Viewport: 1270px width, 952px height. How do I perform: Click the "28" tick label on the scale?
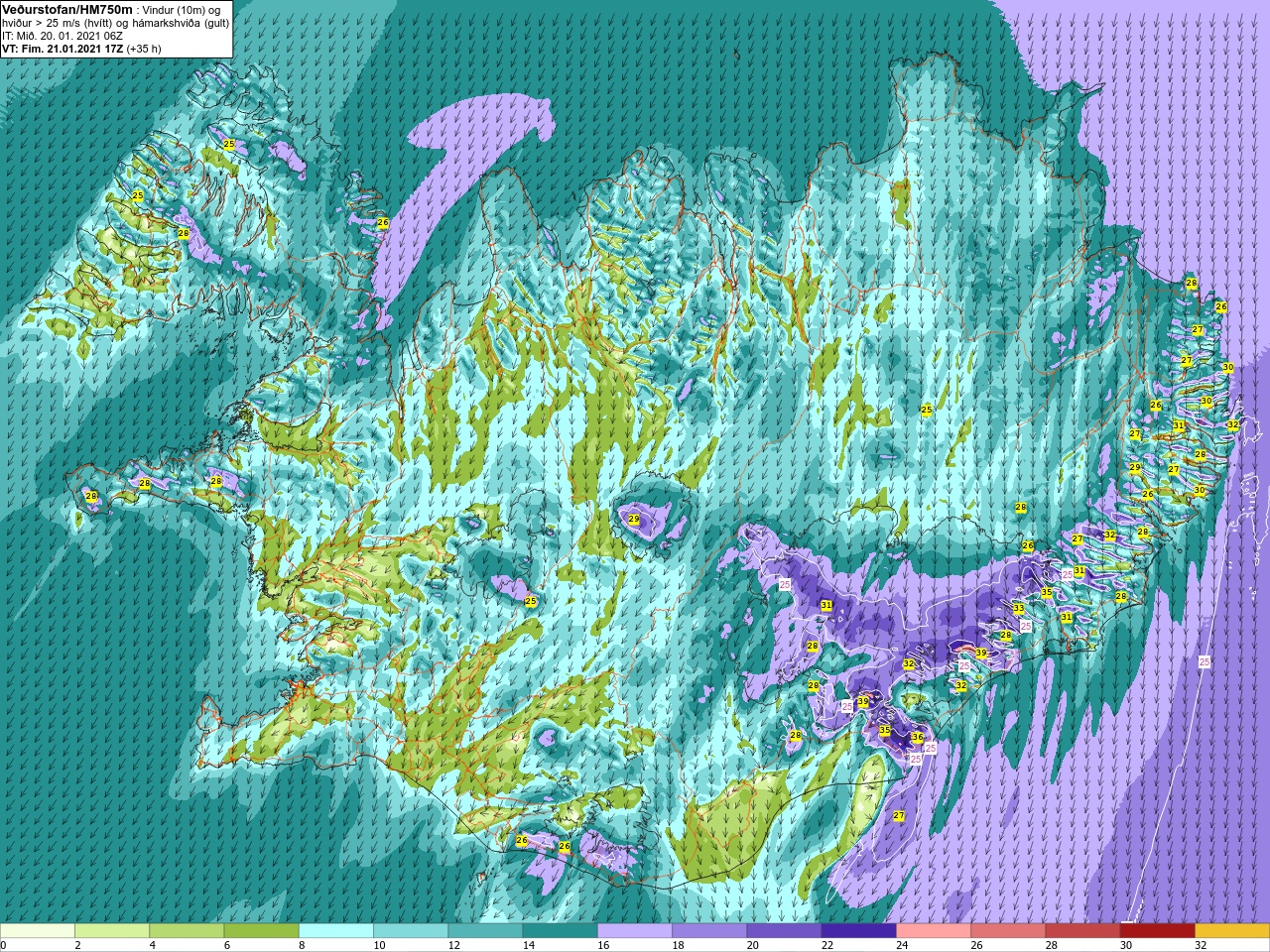tap(1052, 945)
